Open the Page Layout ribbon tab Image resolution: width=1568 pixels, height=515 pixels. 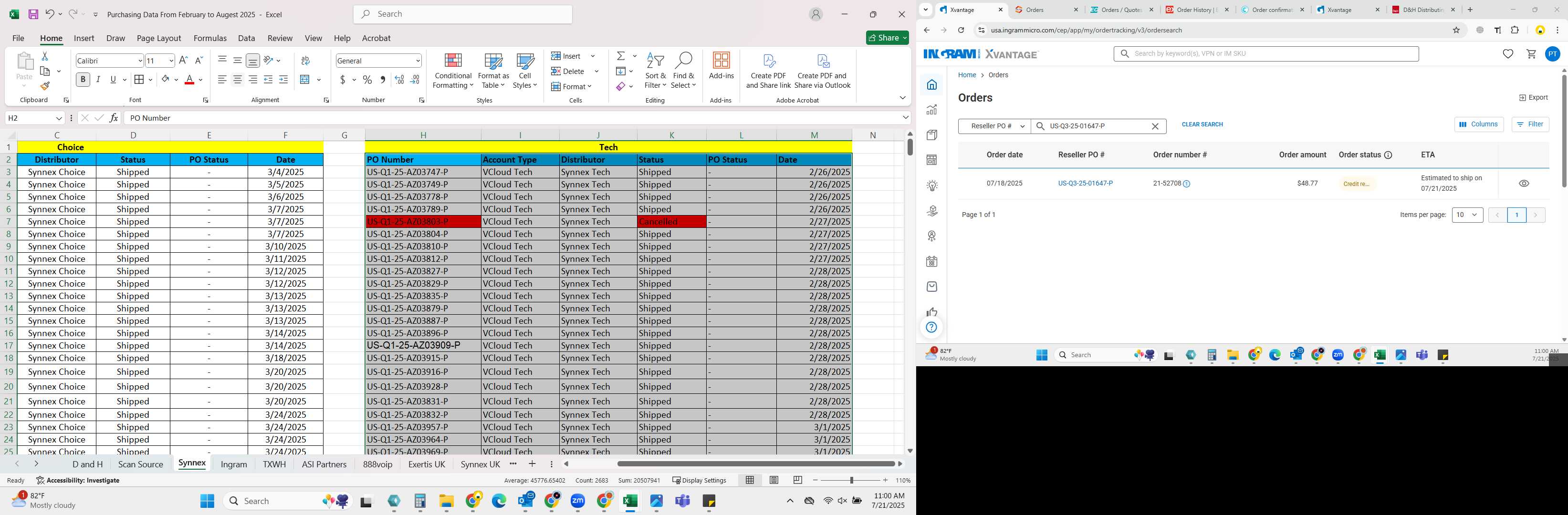point(159,38)
